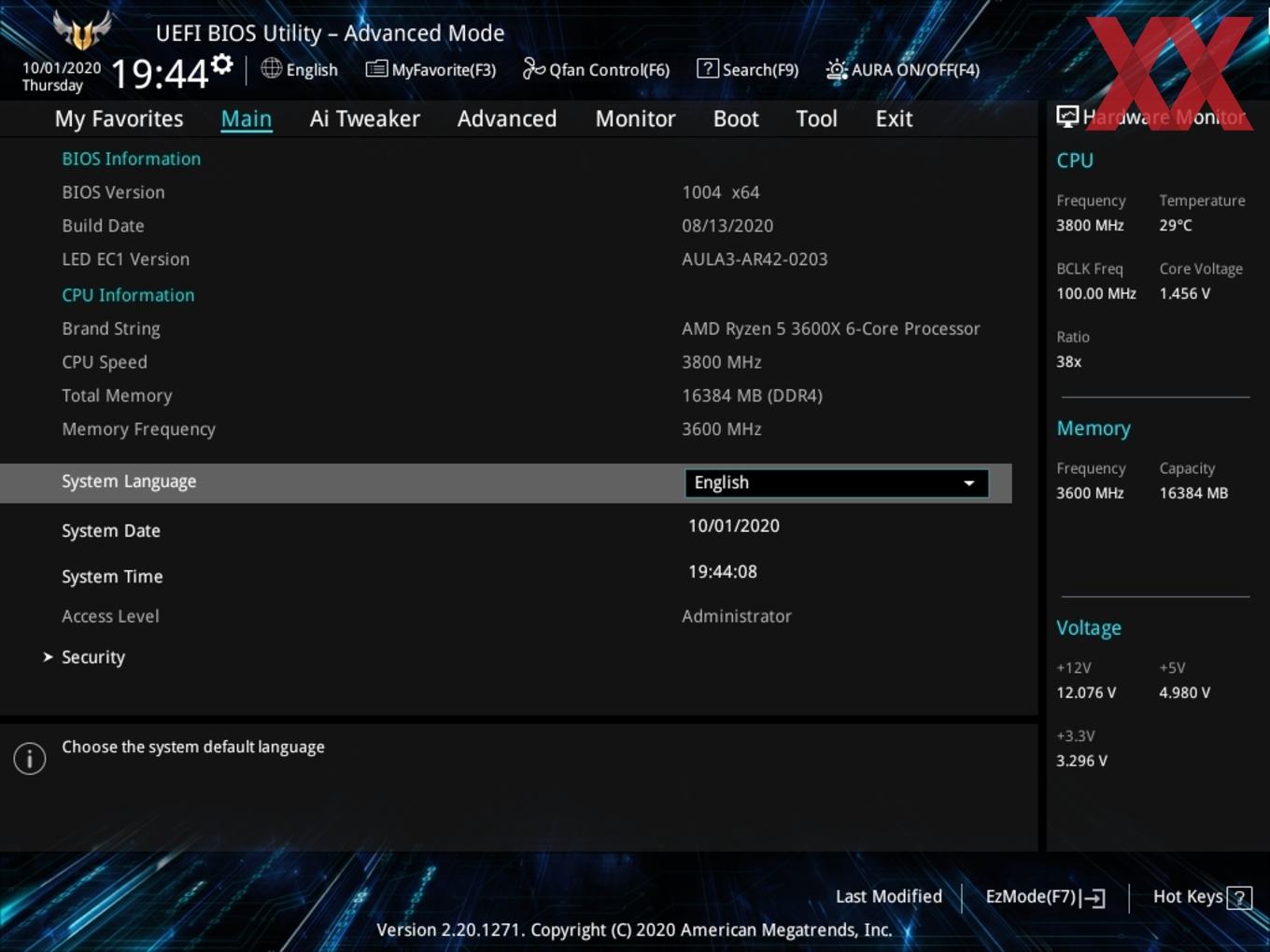Select the System Time value field

(723, 571)
